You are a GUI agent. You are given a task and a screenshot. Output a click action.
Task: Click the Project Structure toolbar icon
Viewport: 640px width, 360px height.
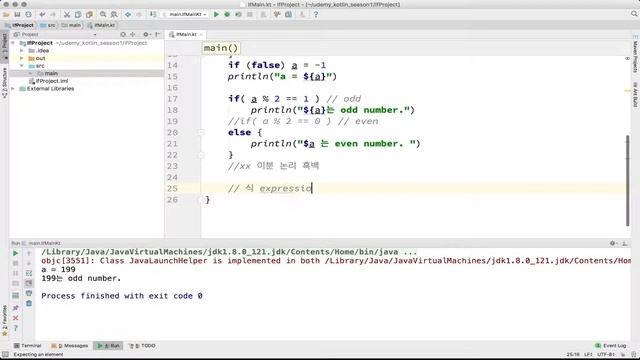(x=289, y=14)
